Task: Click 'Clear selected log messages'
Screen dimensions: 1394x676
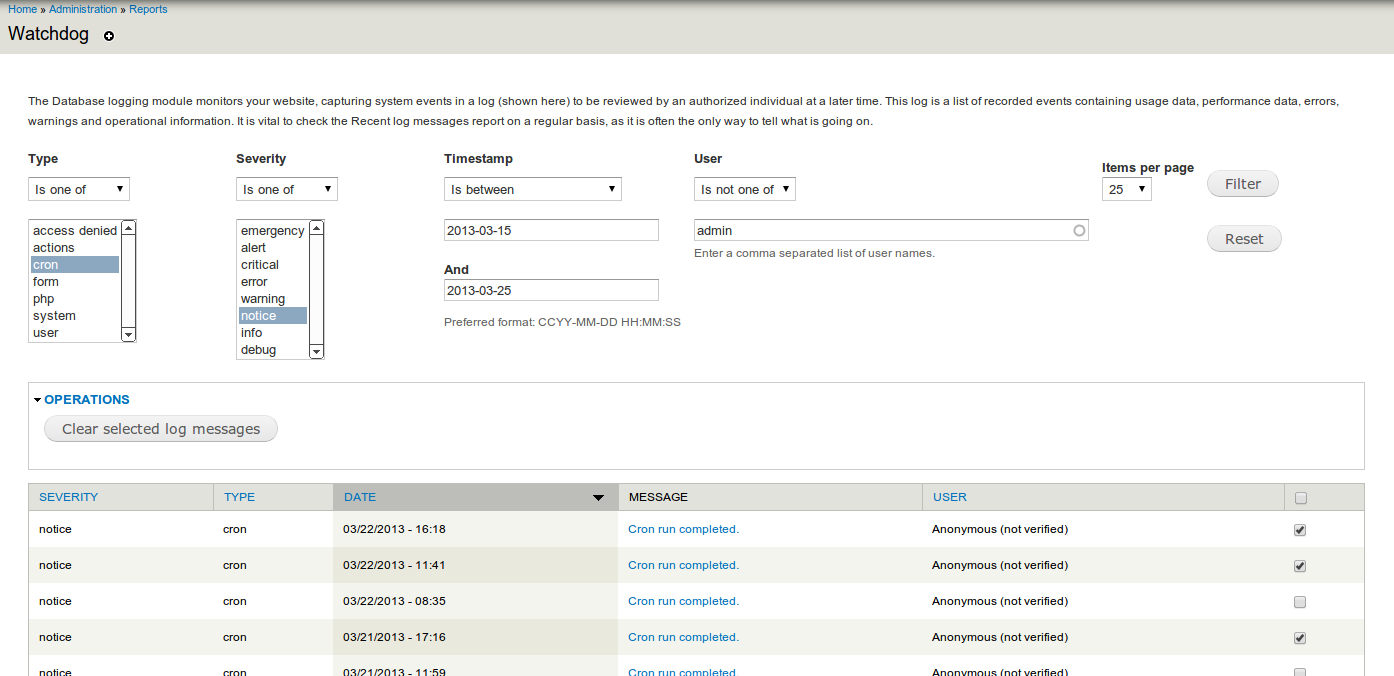Action: tap(160, 428)
